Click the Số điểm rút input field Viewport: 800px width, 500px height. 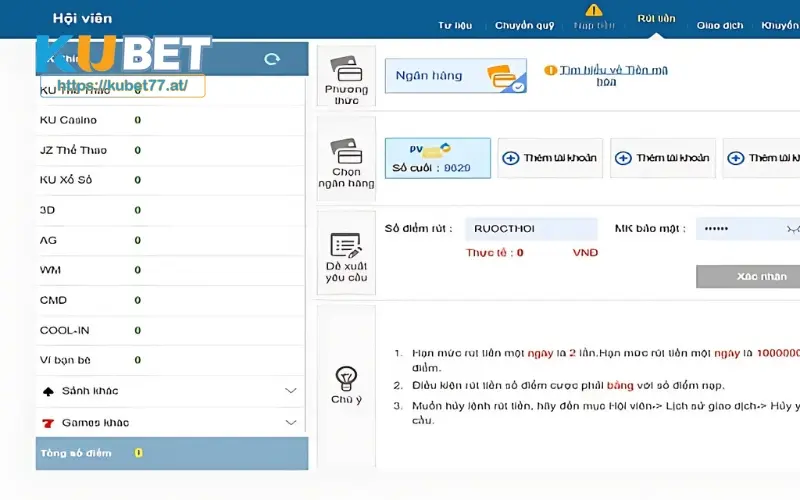point(531,229)
